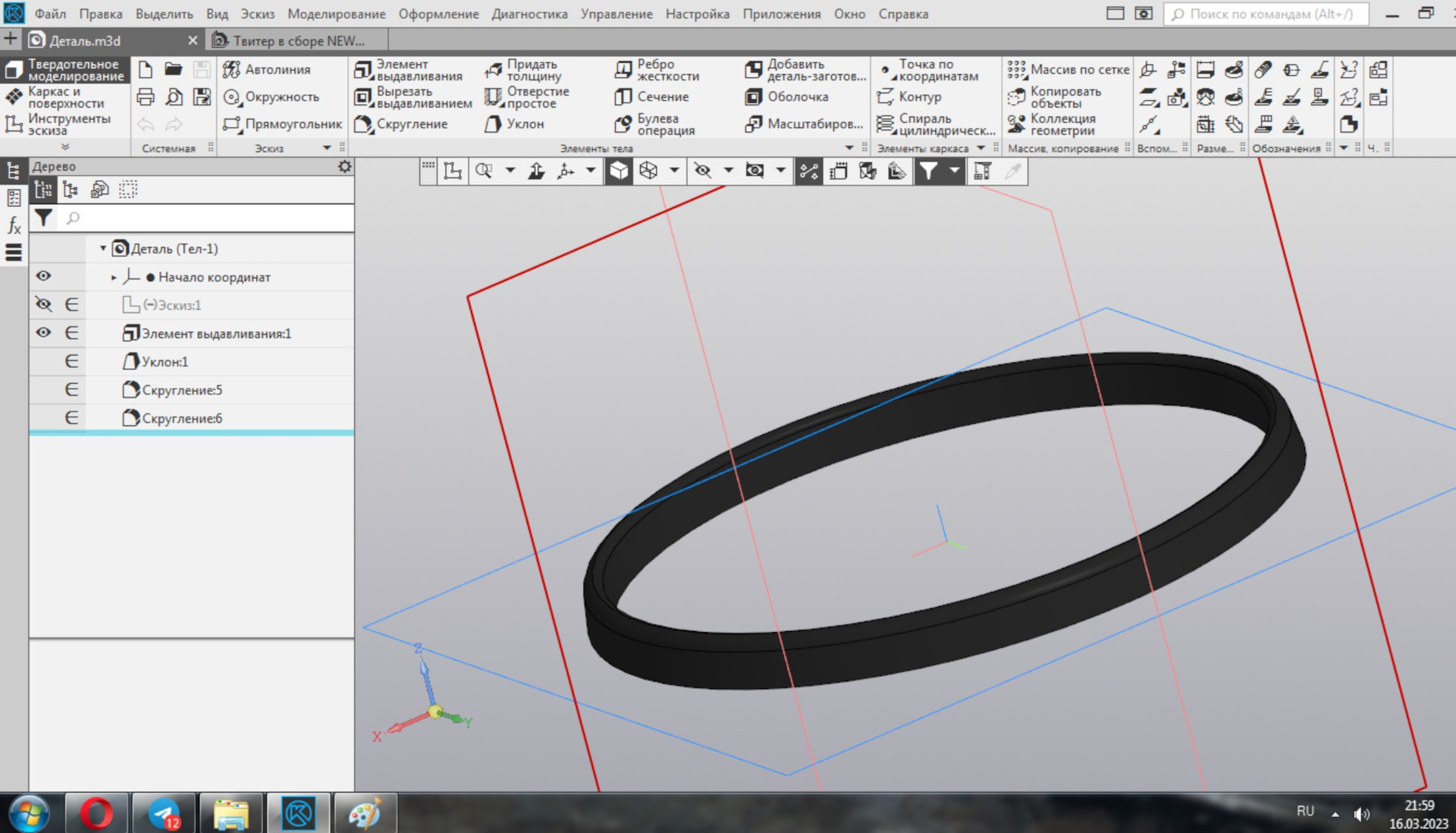Hide Элемент выдавливания:1 with its eye icon
Viewport: 1456px width, 833px height.
(x=43, y=332)
